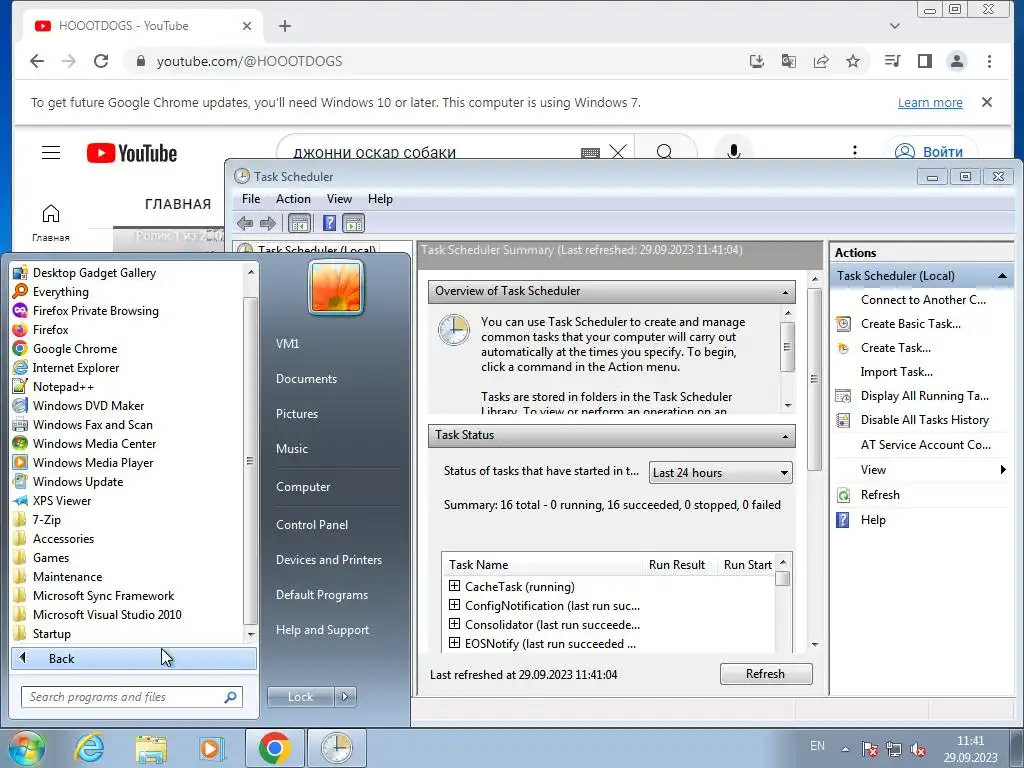The image size is (1024, 768).
Task: Click the blue Help toolbar icon in Task Scheduler
Action: click(329, 224)
